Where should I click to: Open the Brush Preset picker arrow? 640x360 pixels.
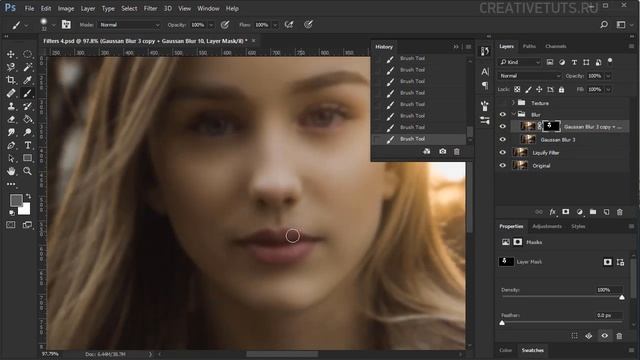click(x=53, y=25)
